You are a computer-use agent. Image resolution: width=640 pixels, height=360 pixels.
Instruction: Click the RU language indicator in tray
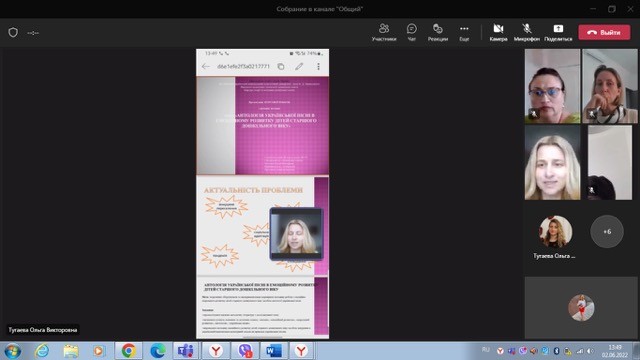point(485,349)
